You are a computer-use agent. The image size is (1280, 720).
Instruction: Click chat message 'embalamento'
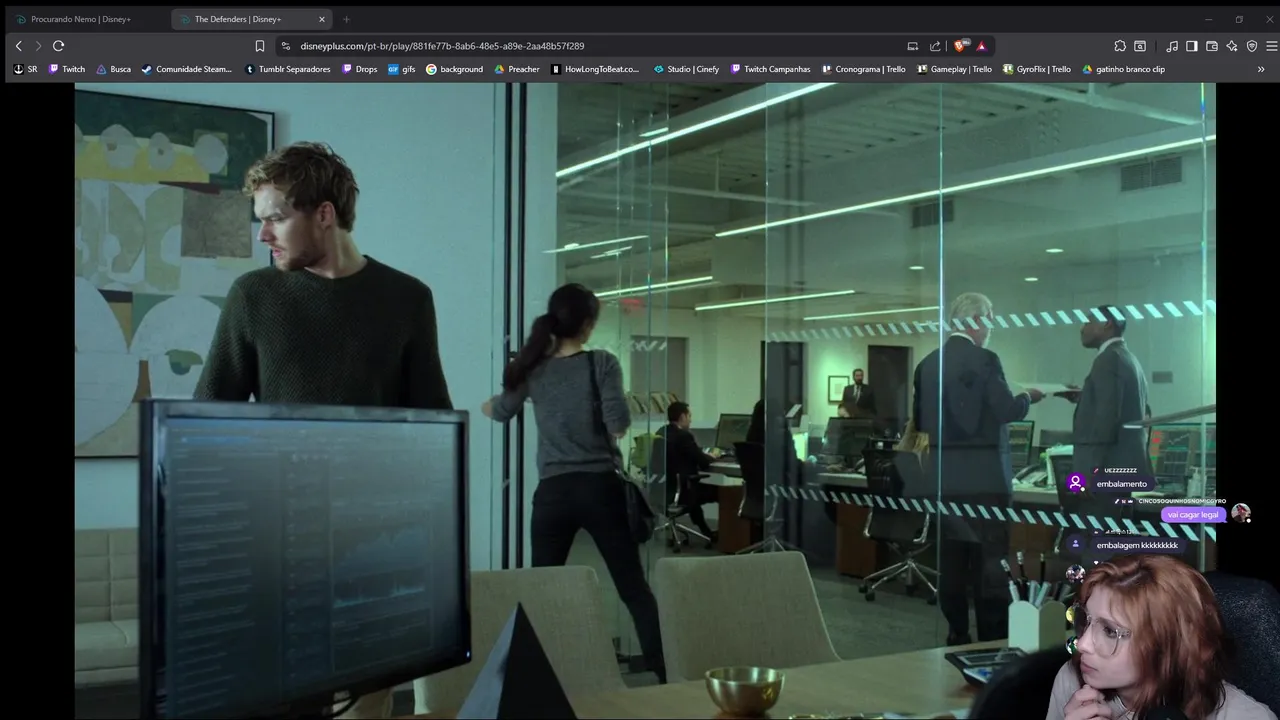point(1121,484)
